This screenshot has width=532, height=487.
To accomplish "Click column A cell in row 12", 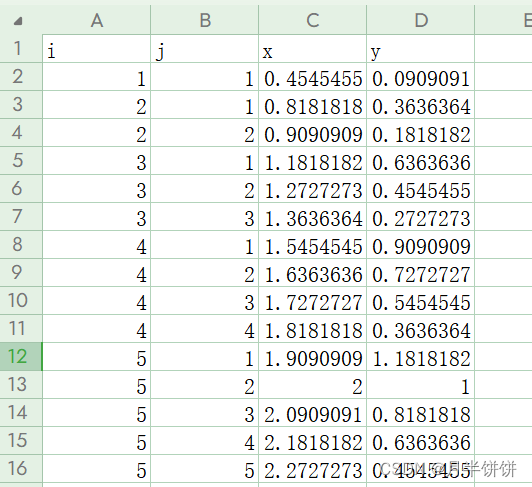I will point(97,357).
